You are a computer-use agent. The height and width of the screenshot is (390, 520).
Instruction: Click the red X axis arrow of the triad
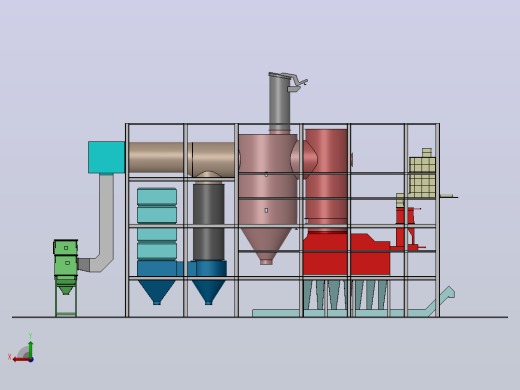point(21,360)
